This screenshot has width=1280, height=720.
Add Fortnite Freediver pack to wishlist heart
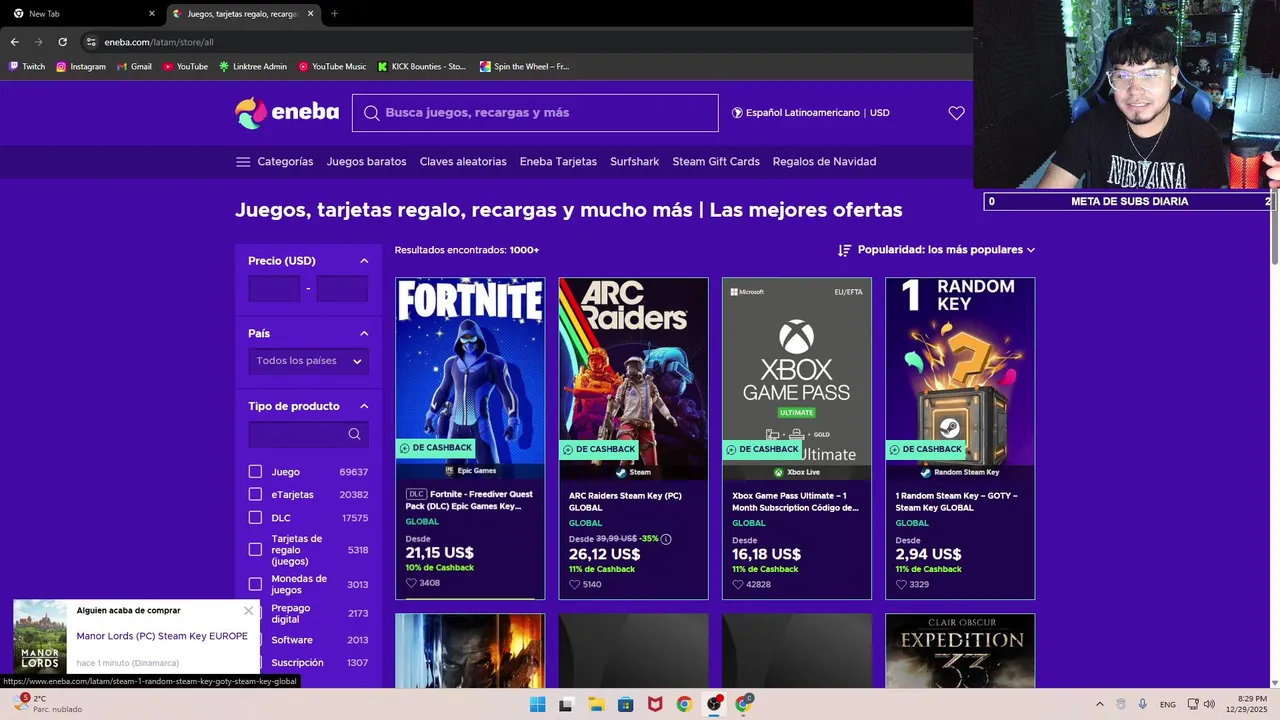[411, 583]
